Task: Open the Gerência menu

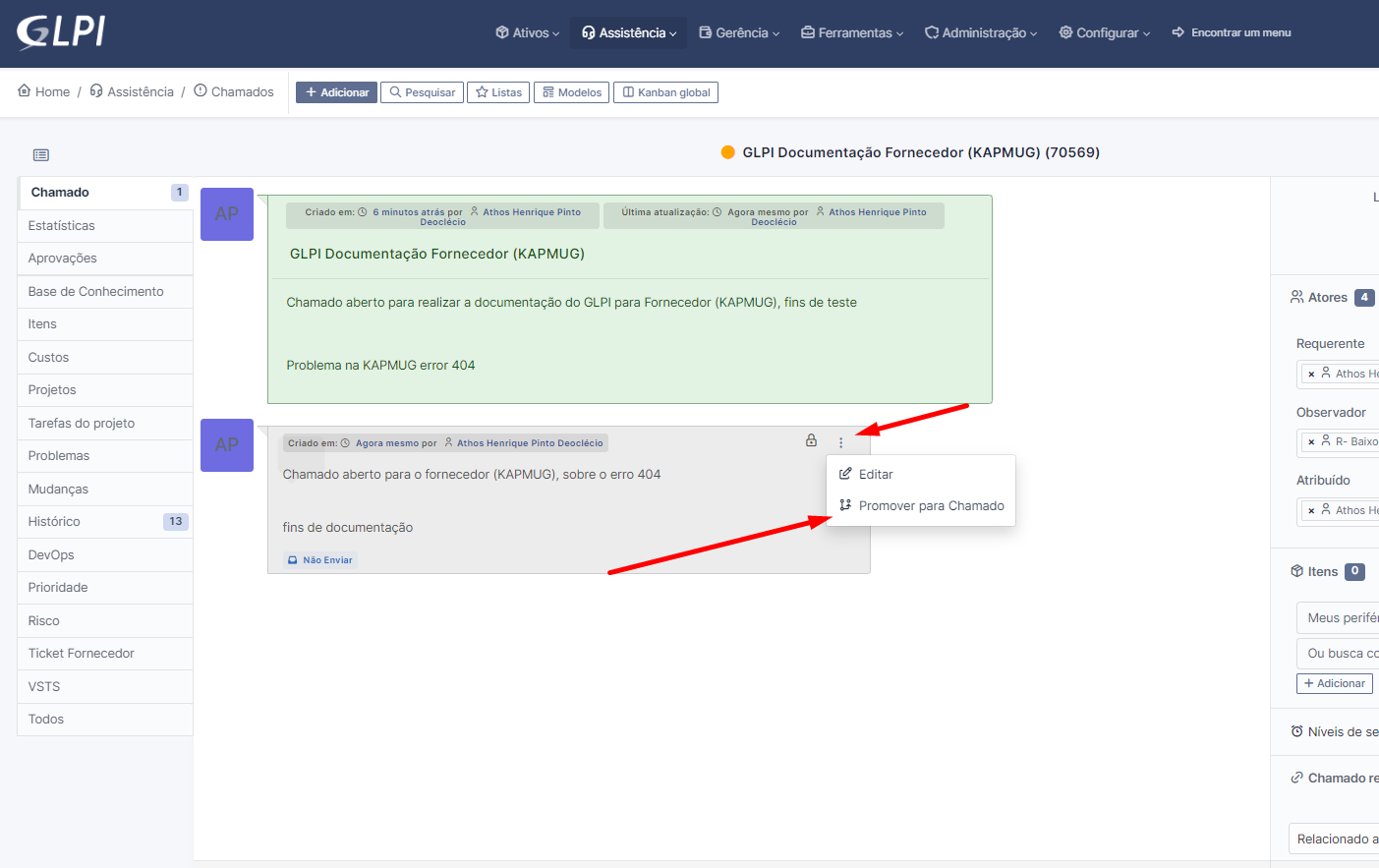Action: tap(739, 32)
